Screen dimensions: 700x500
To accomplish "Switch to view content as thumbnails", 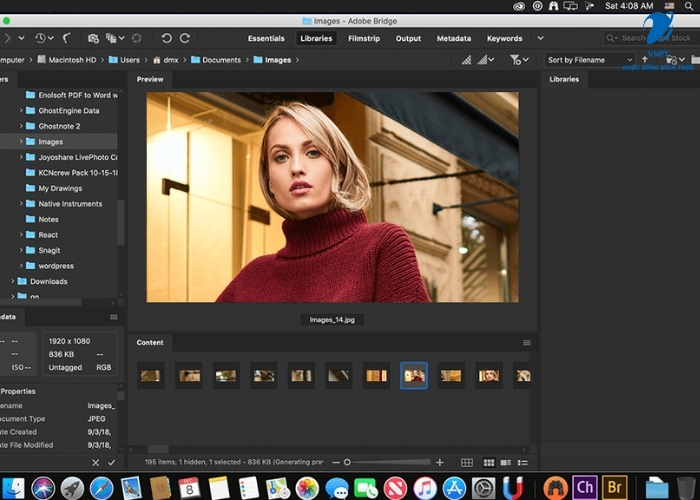I will point(489,462).
